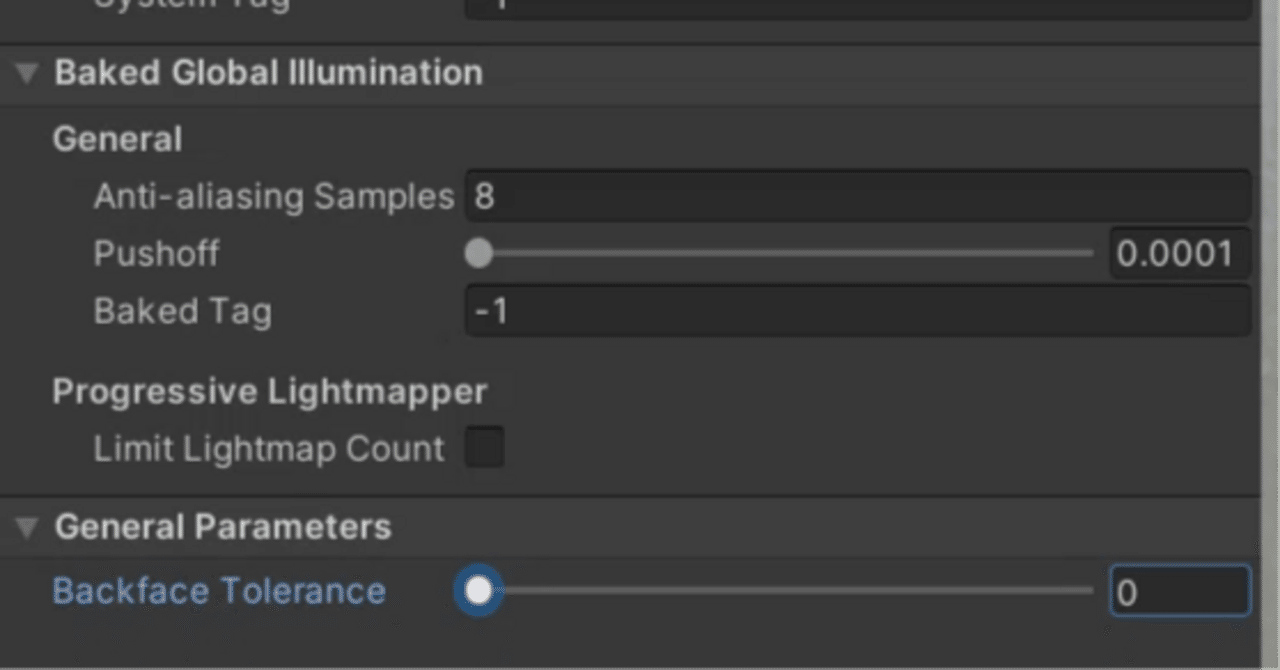Screen dimensions: 1280x670
Task: Toggle the Limit Lightmap Count checkbox
Action: pos(484,448)
